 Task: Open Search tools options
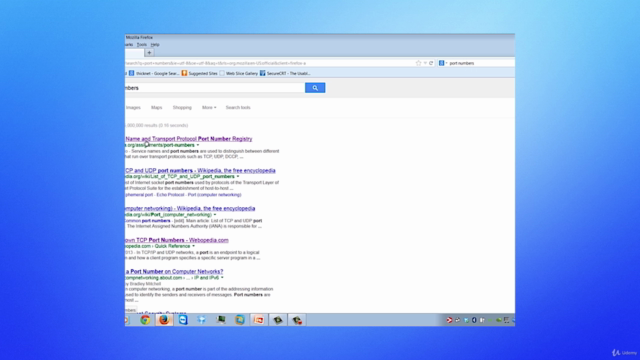(238, 107)
